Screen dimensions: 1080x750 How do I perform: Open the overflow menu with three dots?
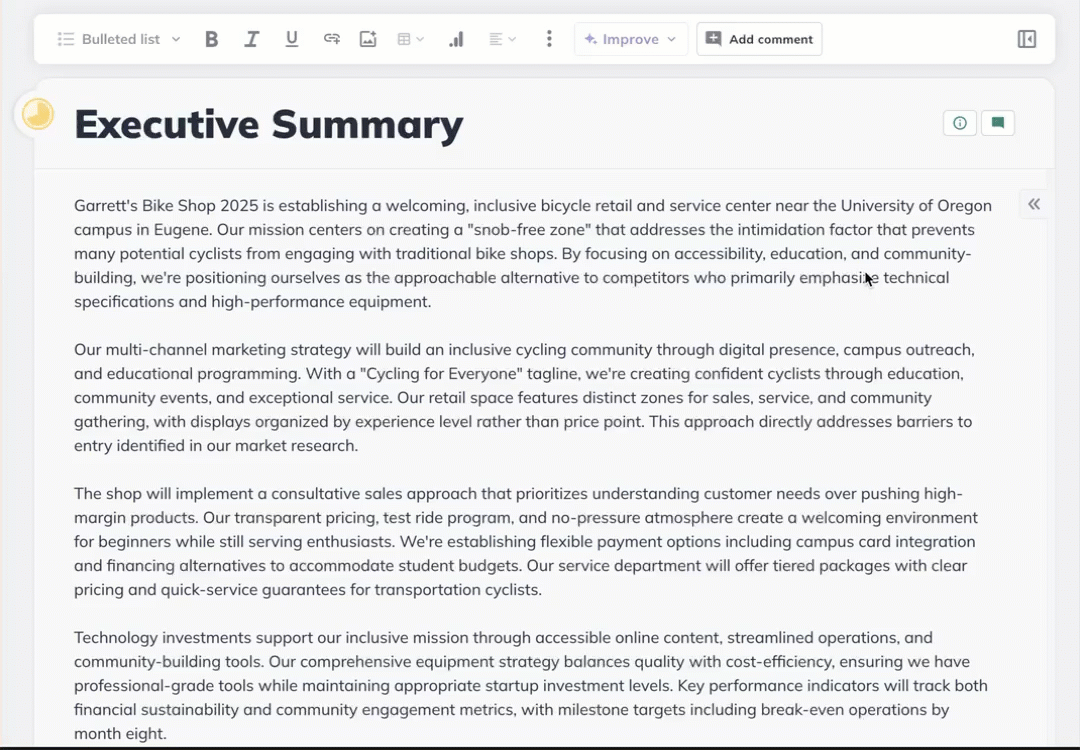(x=549, y=39)
